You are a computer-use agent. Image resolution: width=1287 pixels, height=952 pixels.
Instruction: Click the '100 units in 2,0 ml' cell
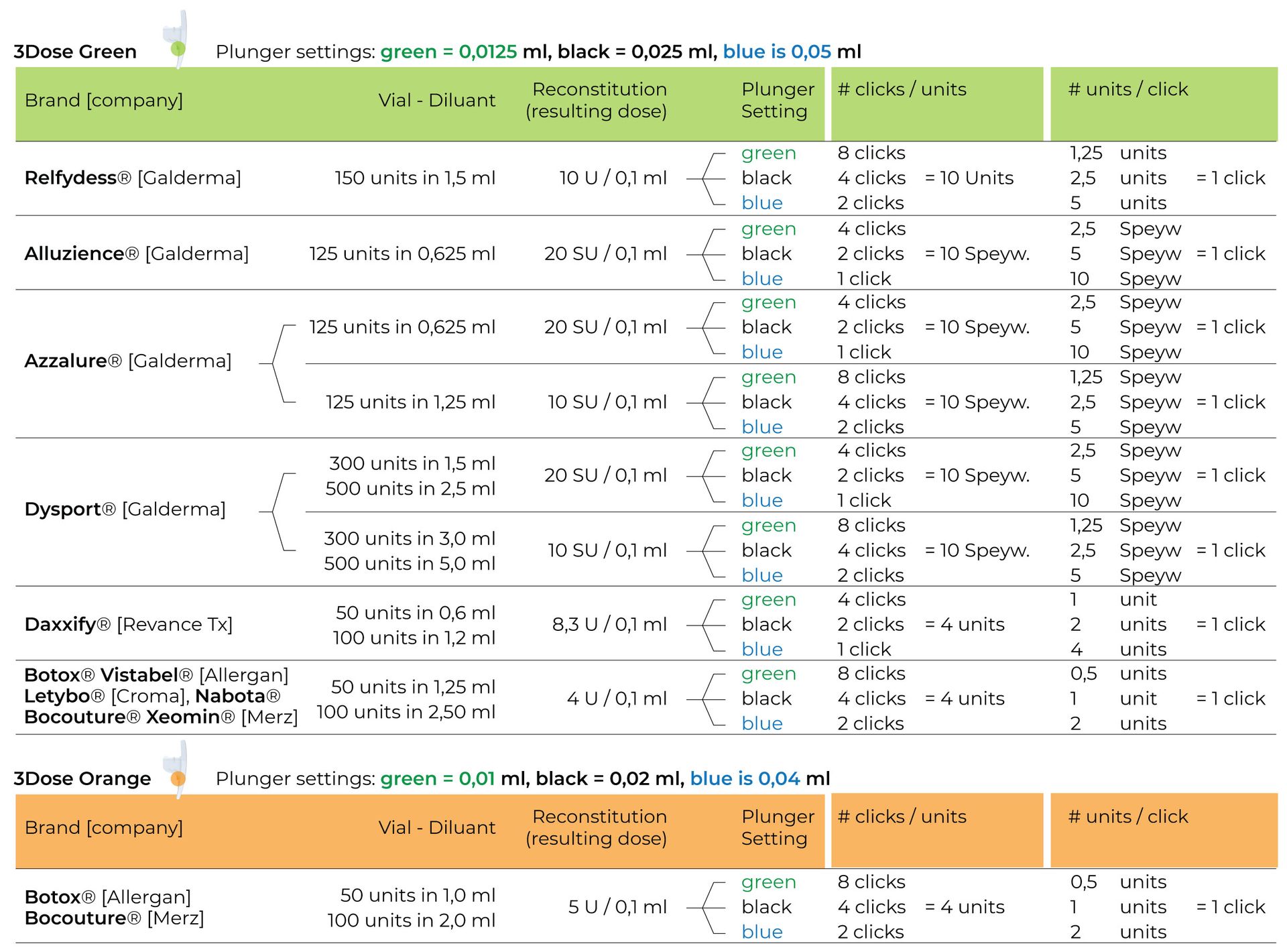pos(411,920)
